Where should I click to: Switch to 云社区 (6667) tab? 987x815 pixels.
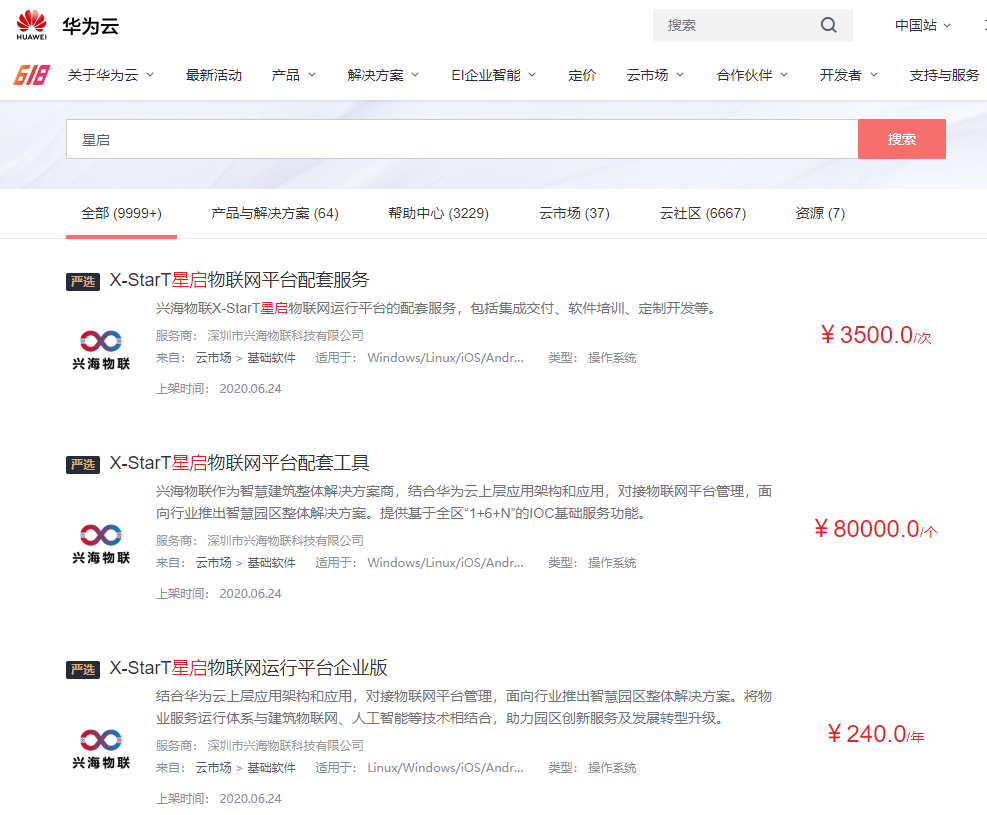click(702, 213)
